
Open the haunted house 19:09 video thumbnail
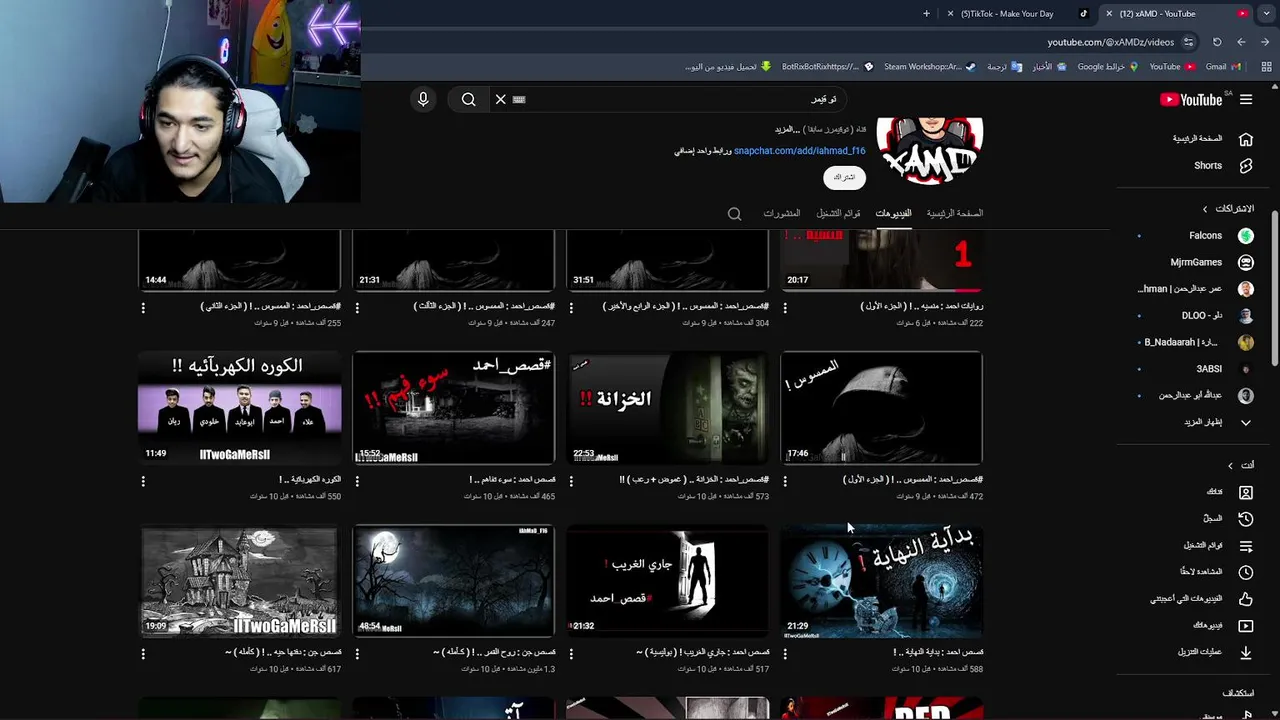pos(239,581)
